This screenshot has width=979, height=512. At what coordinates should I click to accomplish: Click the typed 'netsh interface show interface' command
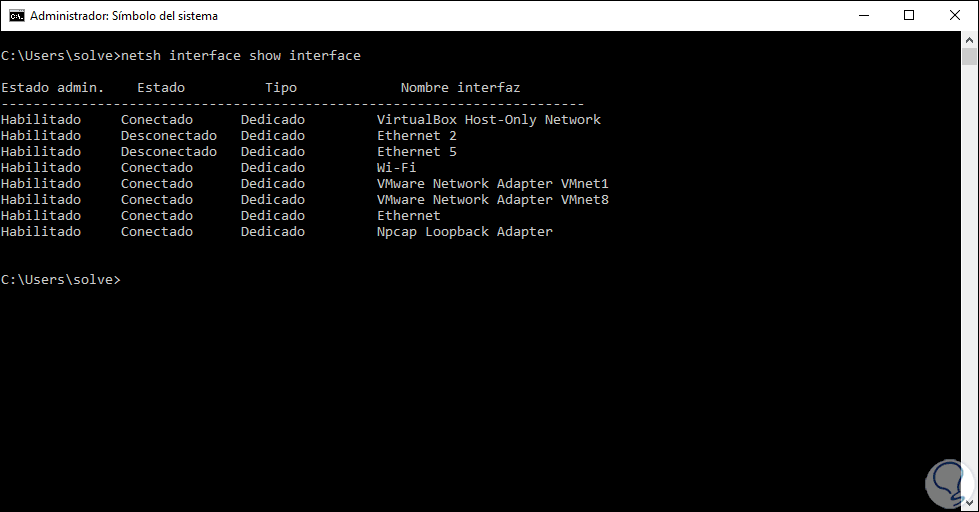coord(241,56)
